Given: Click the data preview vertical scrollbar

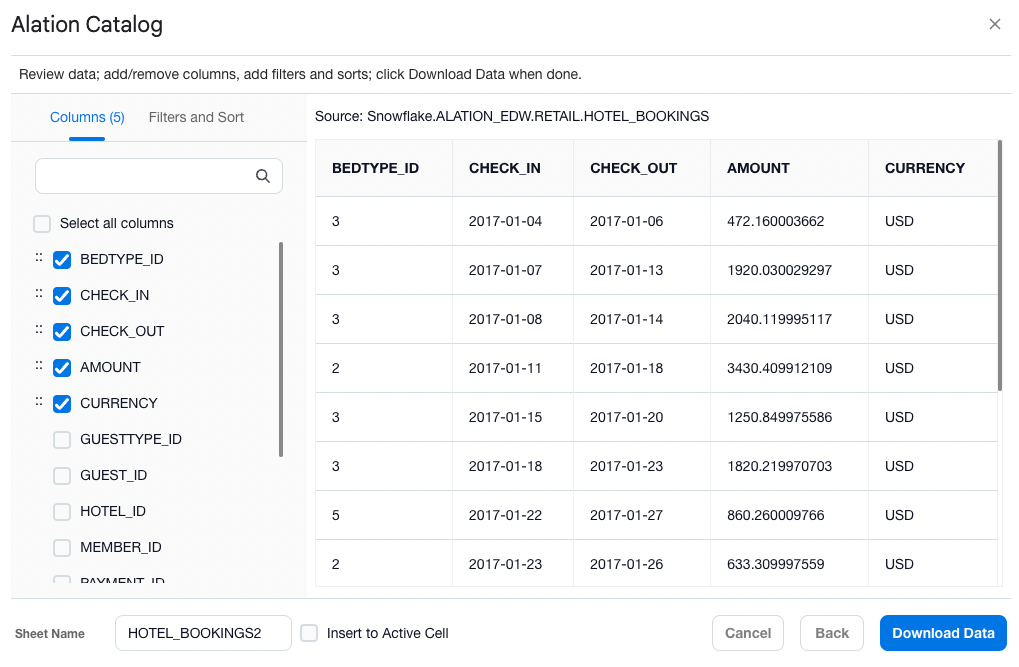Looking at the screenshot, I should click(1000, 265).
